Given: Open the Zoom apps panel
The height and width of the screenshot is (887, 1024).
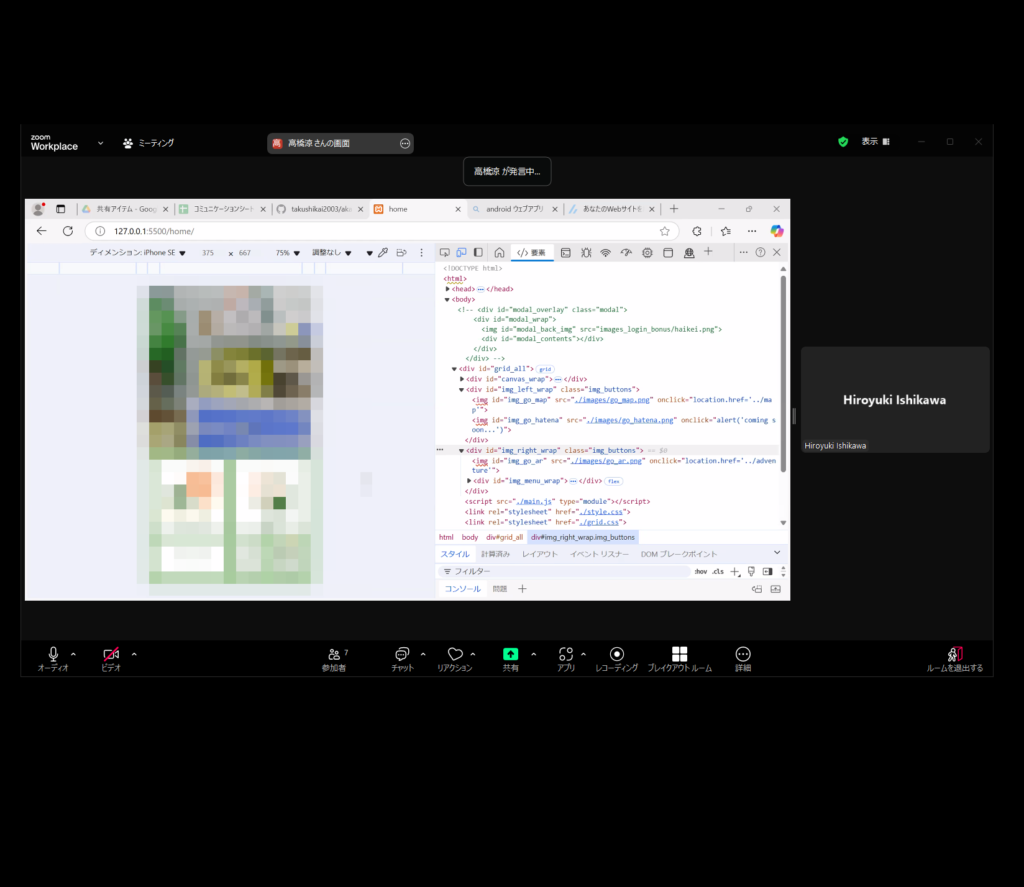Looking at the screenshot, I should click(566, 658).
